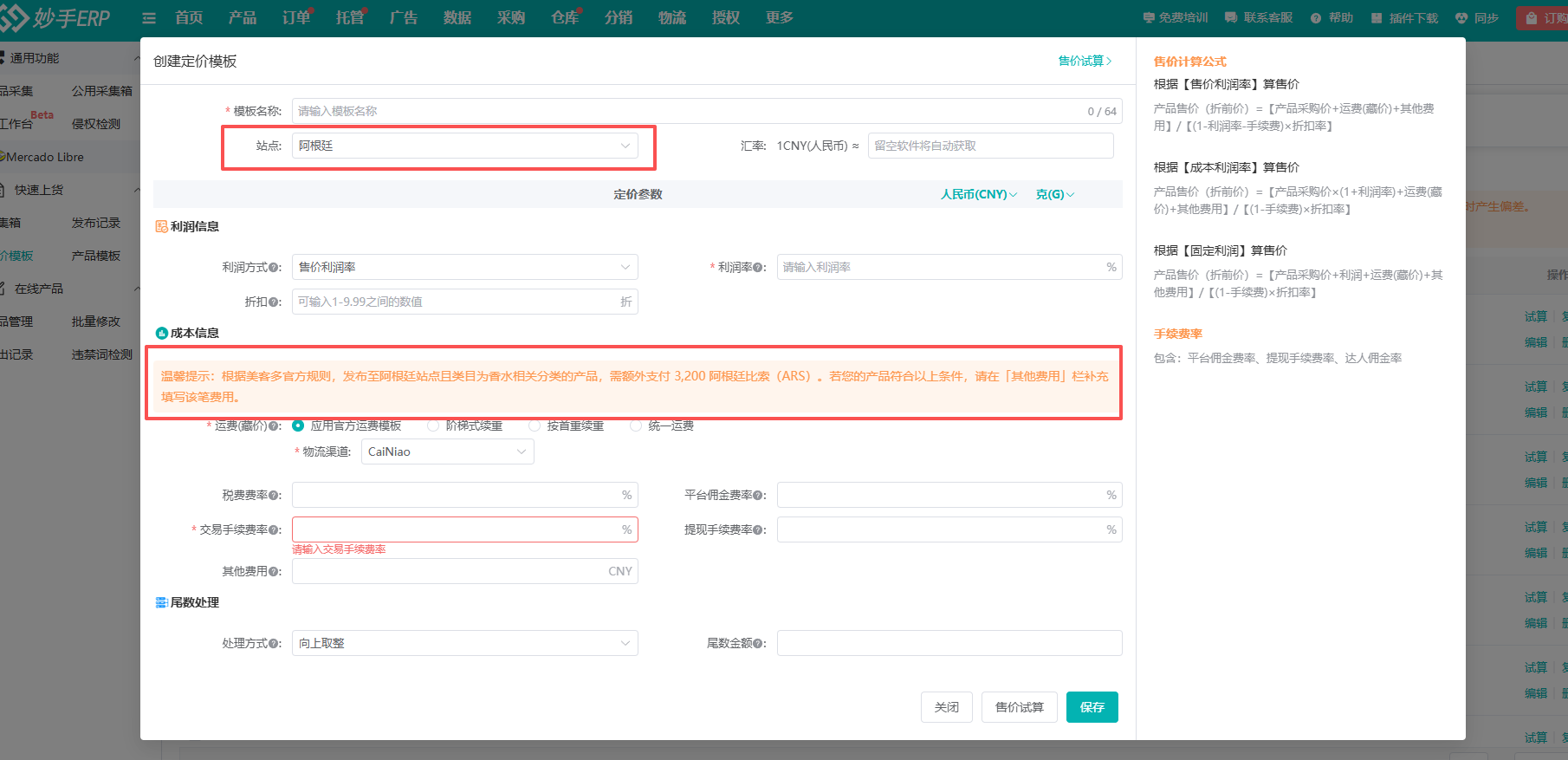
Task: Click the help icon next to 利润方式
Action: (x=275, y=268)
